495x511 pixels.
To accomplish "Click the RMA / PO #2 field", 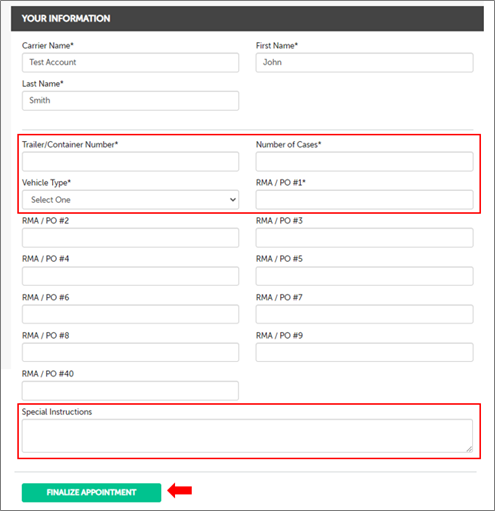I will point(130,238).
